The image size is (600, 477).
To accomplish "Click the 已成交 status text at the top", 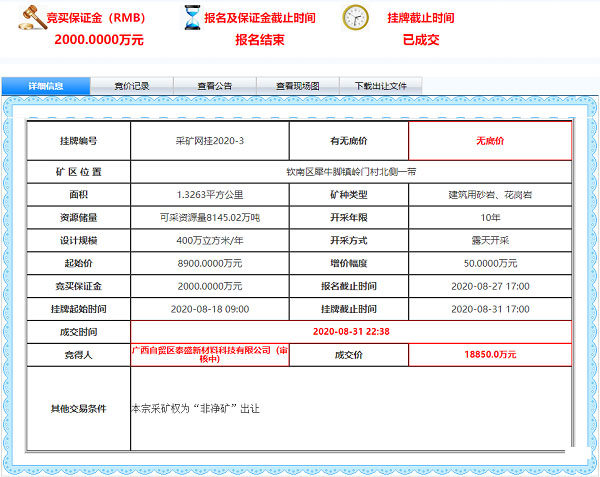I will coord(421,40).
